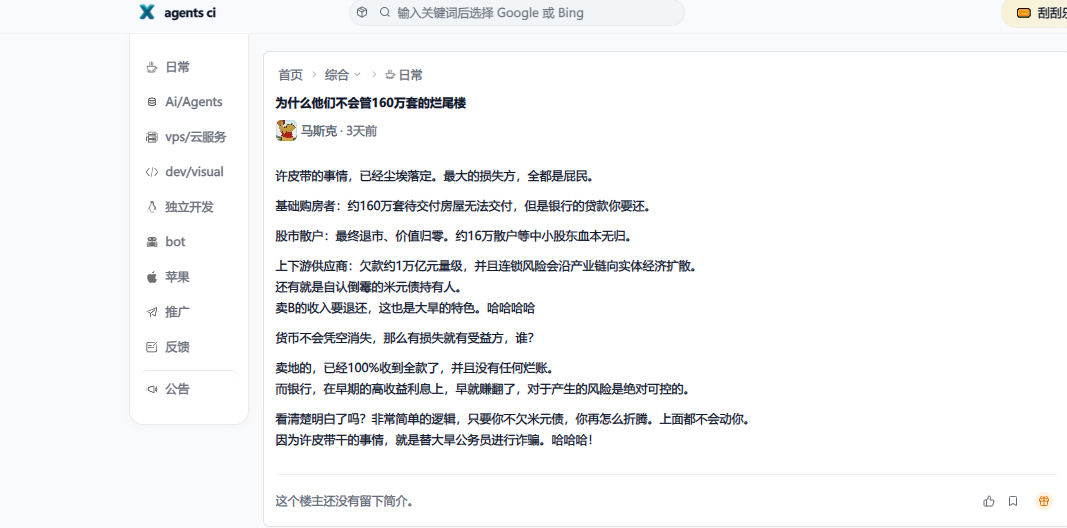
Task: Click the apple icon beside 苹果
Action: (x=152, y=277)
